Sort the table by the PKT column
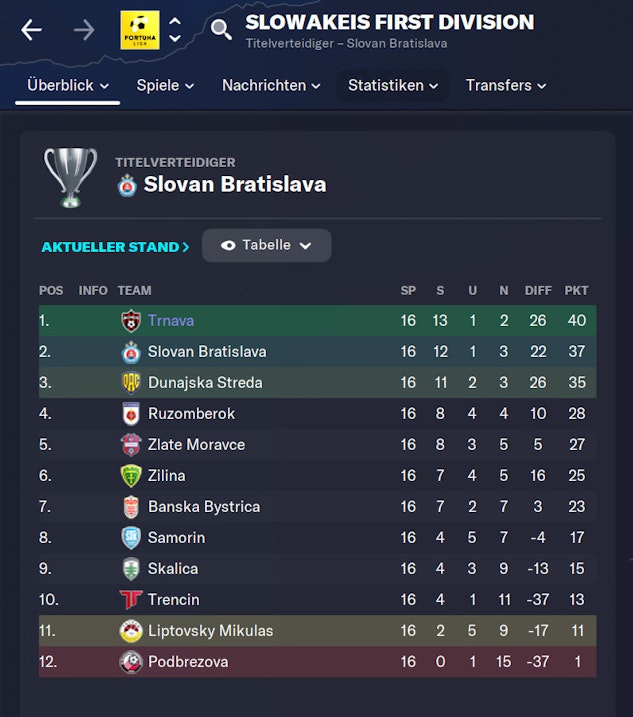This screenshot has width=633, height=717. click(576, 290)
